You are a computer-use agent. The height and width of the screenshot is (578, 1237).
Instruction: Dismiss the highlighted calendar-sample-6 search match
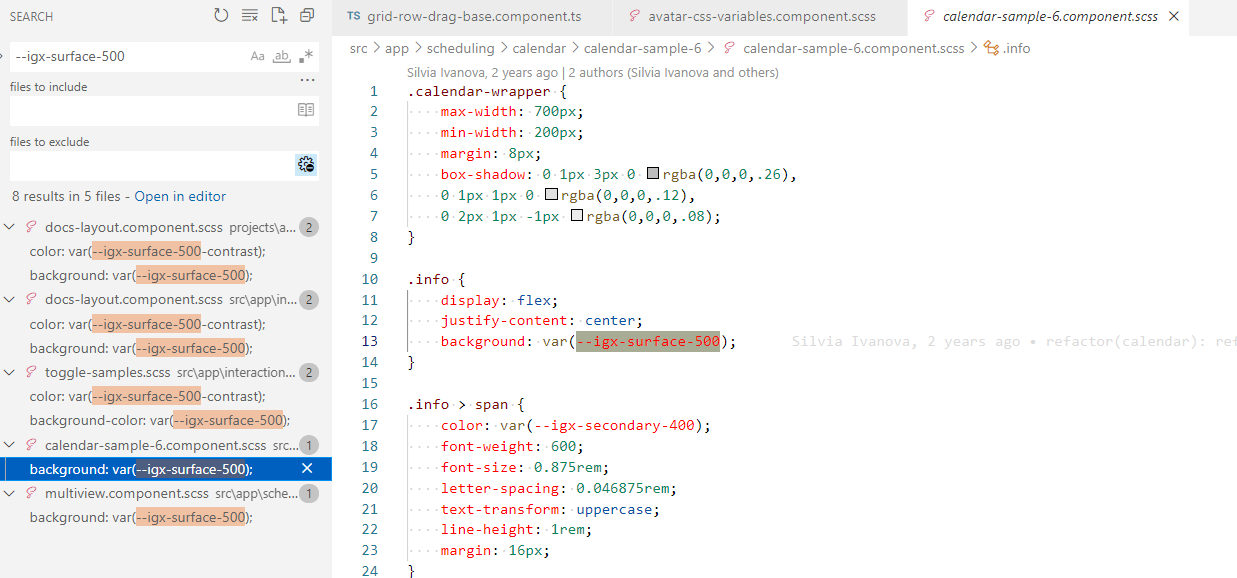click(309, 469)
